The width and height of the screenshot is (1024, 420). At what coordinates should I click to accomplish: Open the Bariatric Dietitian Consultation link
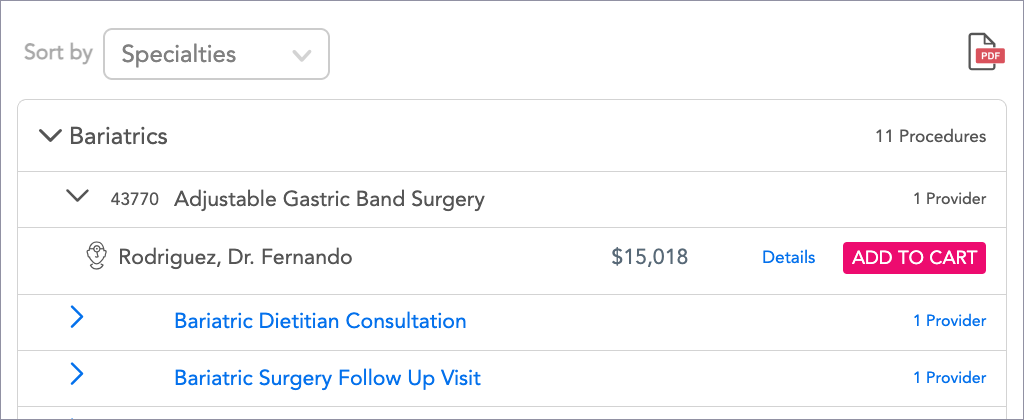[320, 321]
